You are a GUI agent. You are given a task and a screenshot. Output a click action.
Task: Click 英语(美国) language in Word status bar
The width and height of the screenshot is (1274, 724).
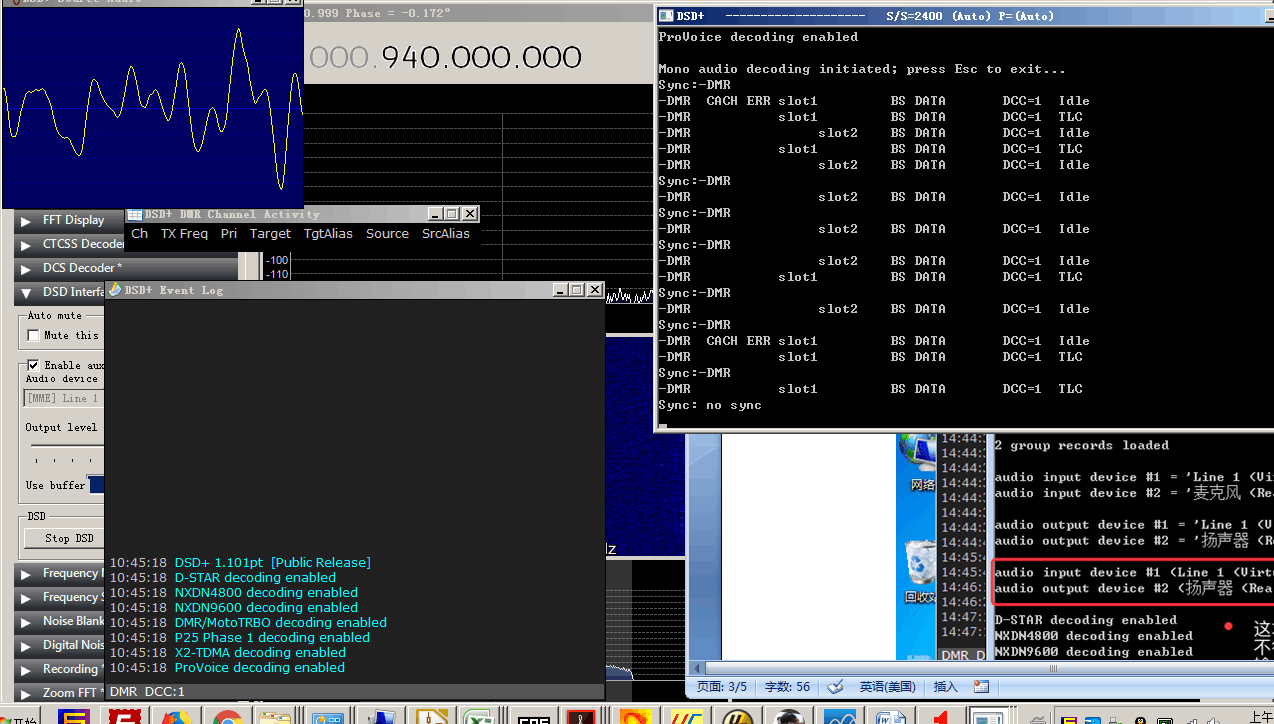pyautogui.click(x=888, y=687)
